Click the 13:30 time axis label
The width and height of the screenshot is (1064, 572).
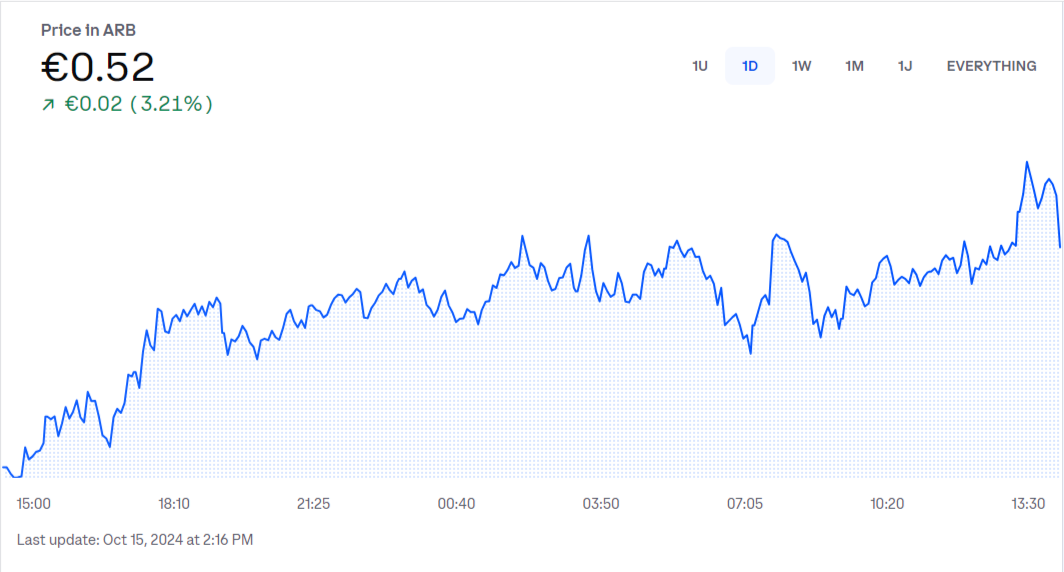(1029, 503)
